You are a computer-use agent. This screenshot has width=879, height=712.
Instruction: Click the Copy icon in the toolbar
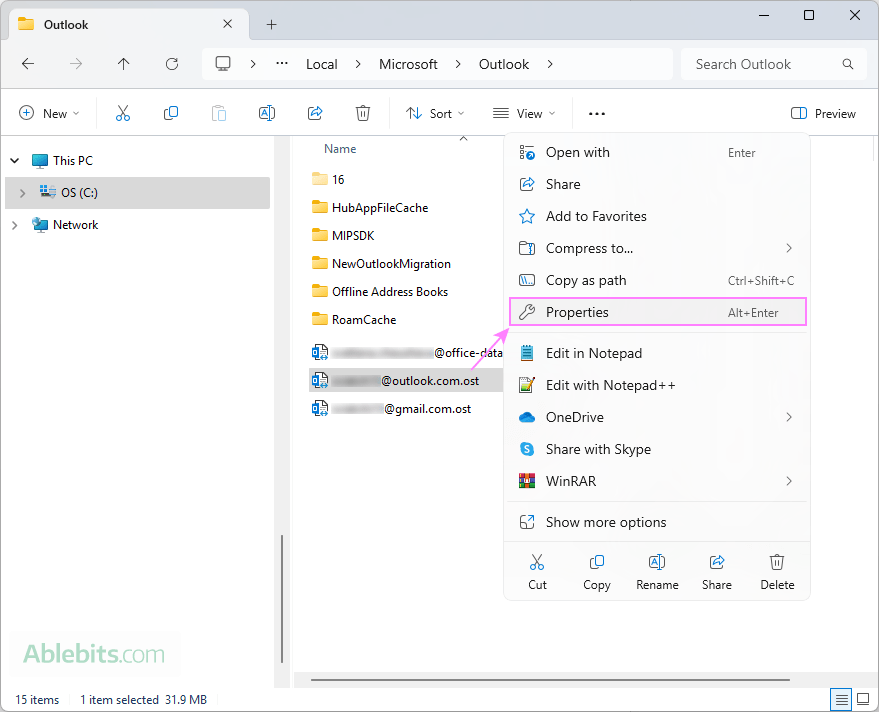pyautogui.click(x=171, y=113)
